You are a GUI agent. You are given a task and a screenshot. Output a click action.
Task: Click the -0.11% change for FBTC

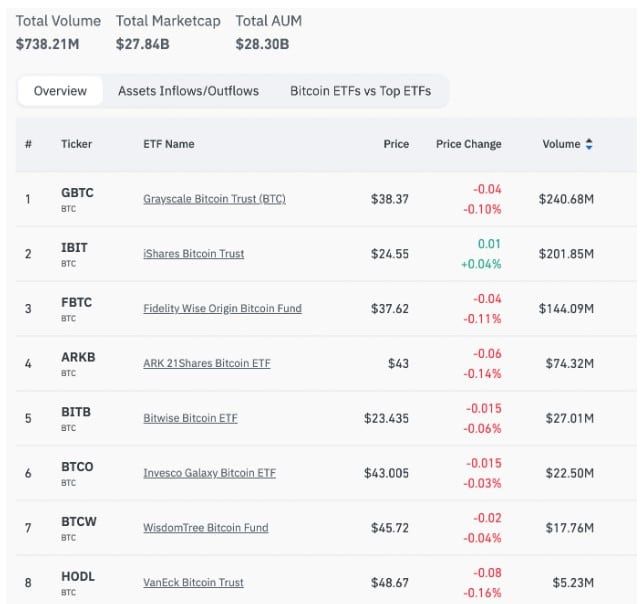[x=482, y=319]
